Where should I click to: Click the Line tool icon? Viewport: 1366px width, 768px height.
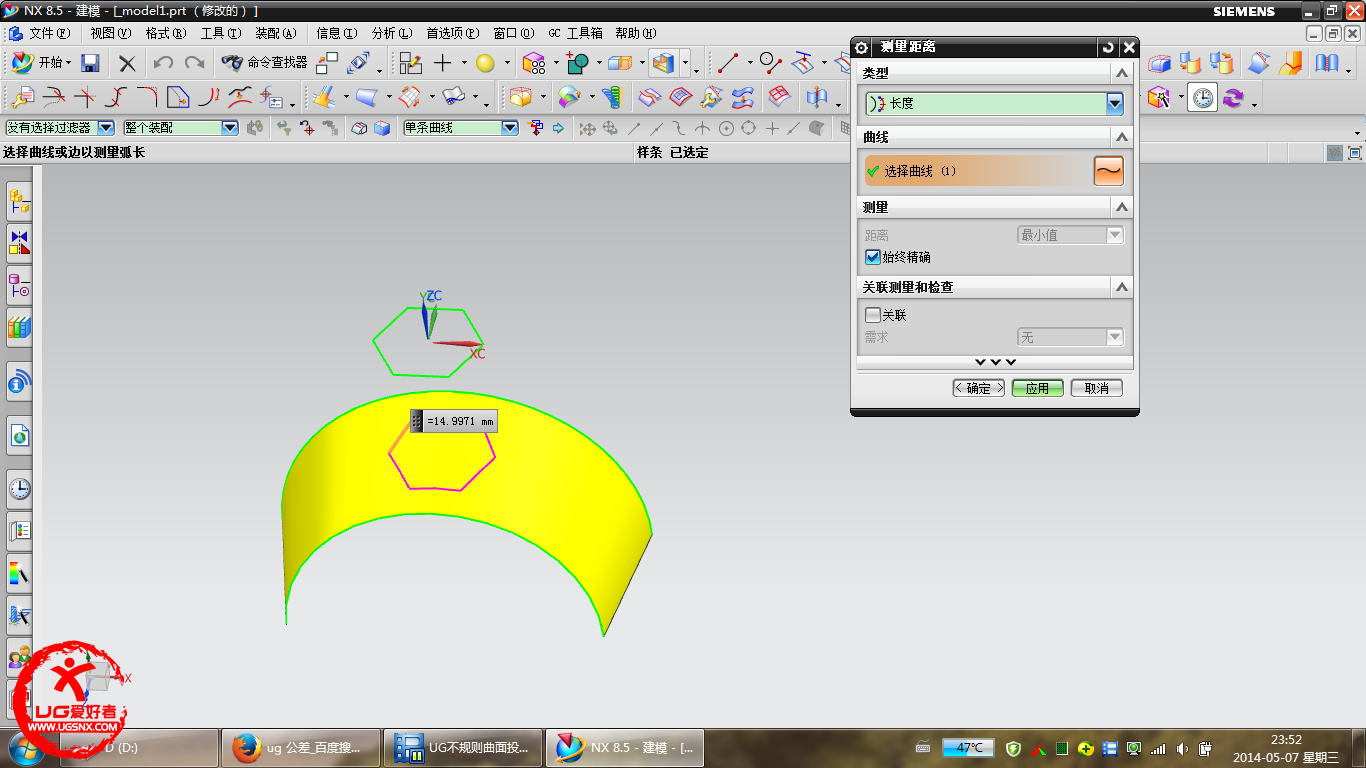tap(727, 63)
